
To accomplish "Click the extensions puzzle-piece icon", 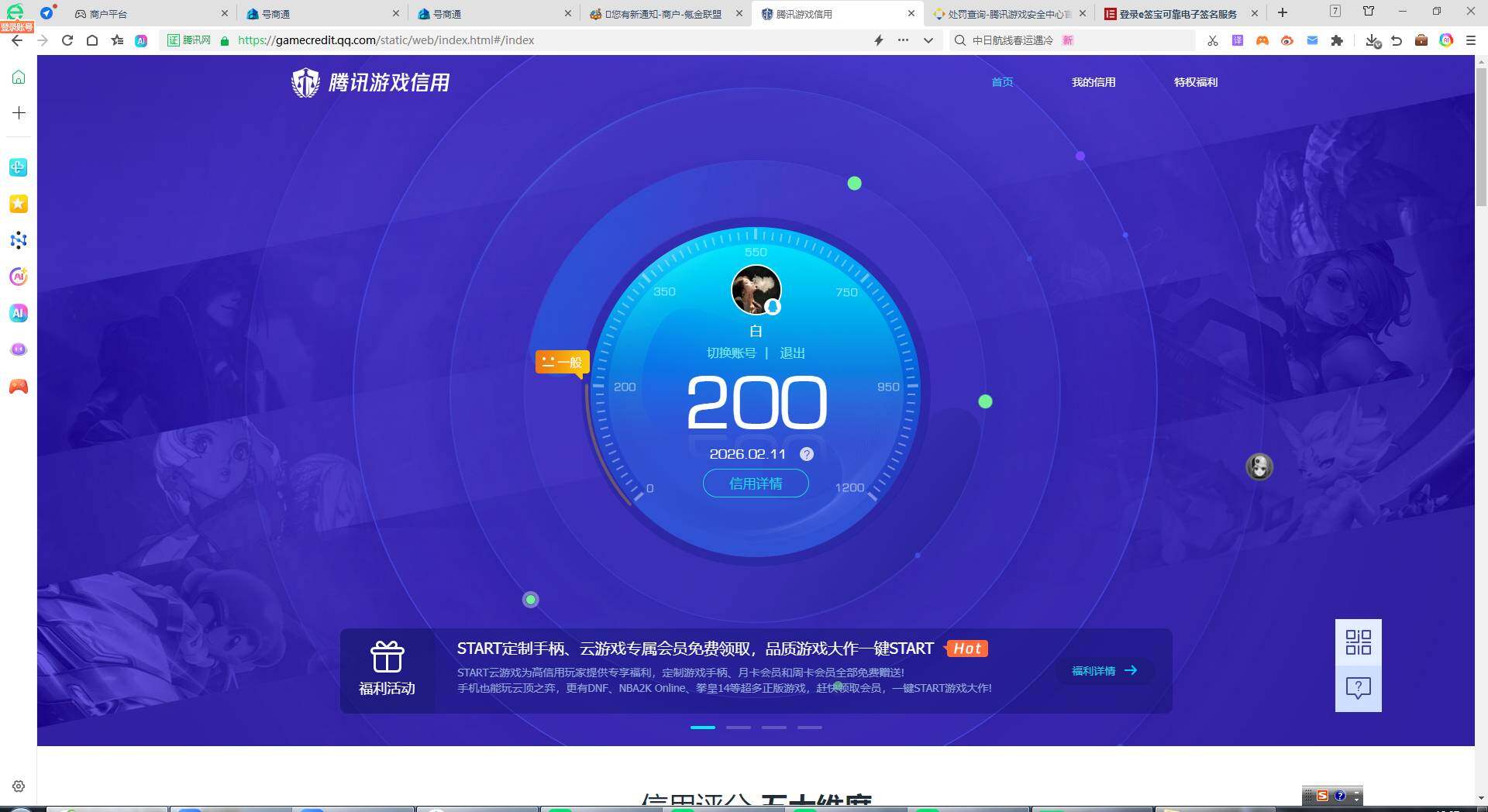I will [1338, 40].
